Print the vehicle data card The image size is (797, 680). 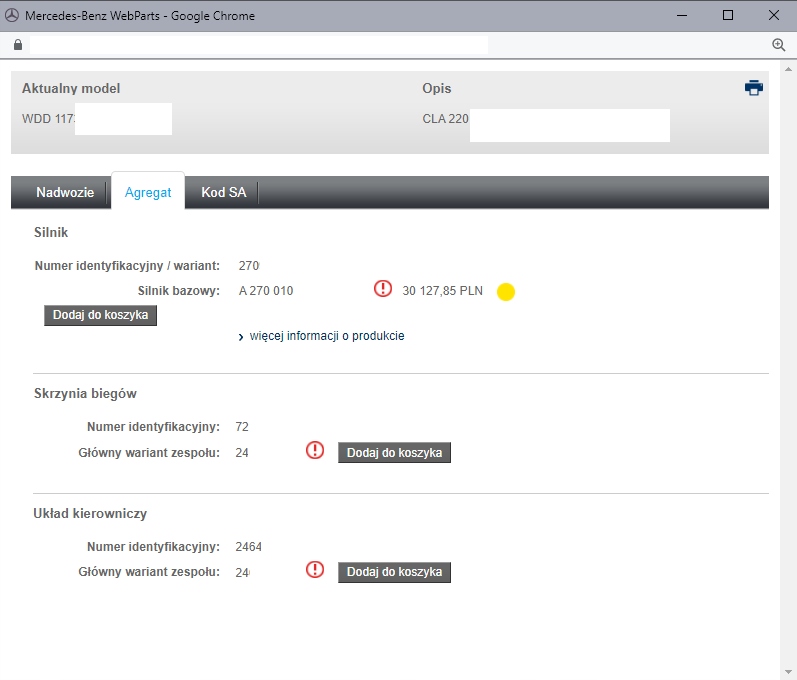753,88
